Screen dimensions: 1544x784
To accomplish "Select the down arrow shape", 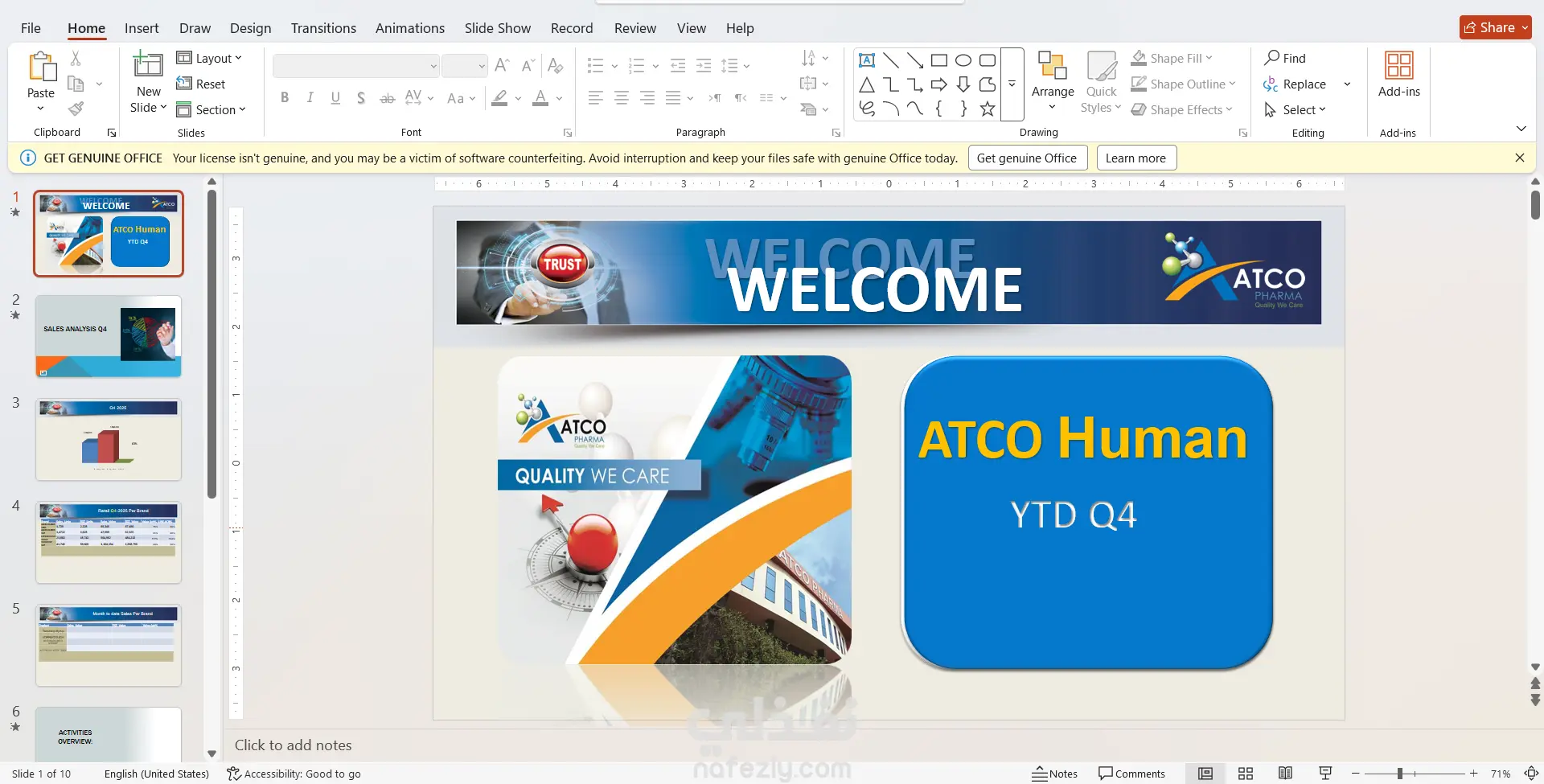I will pos(963,84).
